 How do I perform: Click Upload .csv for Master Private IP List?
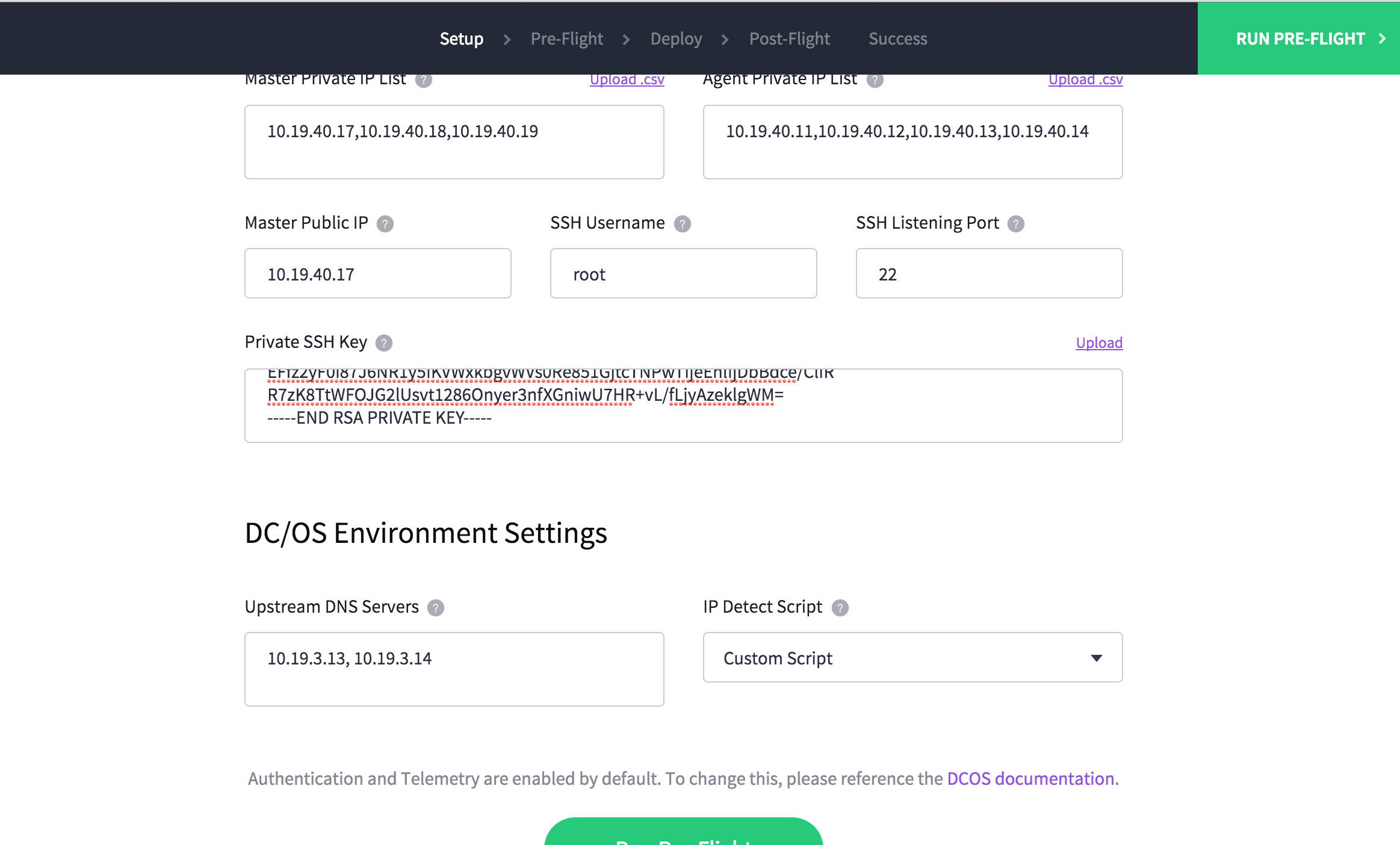627,80
